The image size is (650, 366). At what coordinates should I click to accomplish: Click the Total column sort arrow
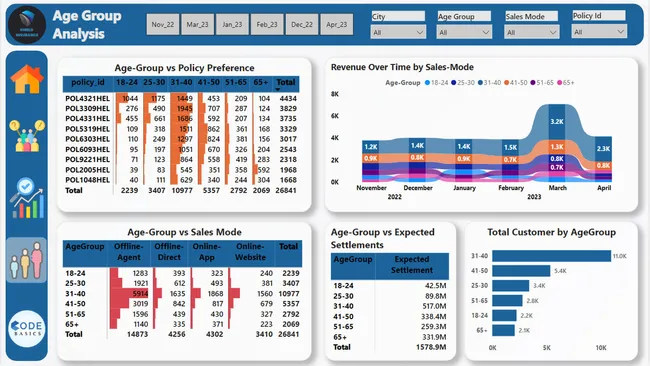click(278, 90)
